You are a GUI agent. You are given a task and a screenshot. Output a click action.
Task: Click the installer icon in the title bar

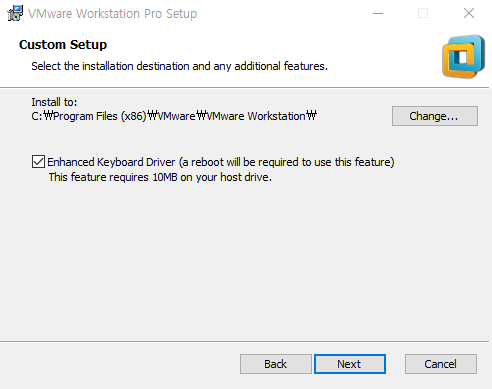[x=15, y=13]
